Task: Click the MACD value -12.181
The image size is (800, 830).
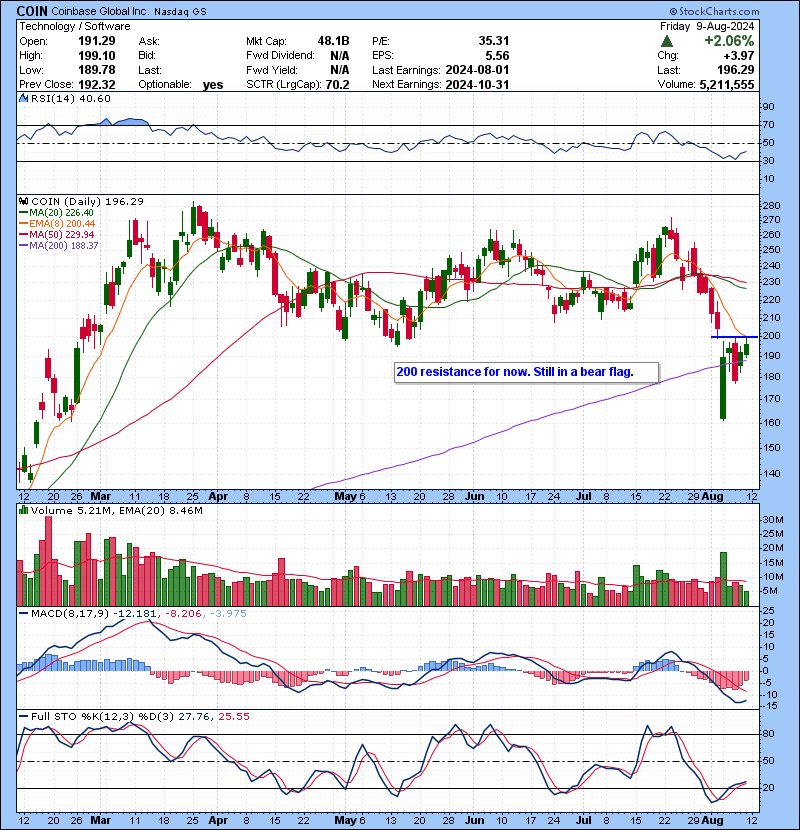Action: click(136, 614)
